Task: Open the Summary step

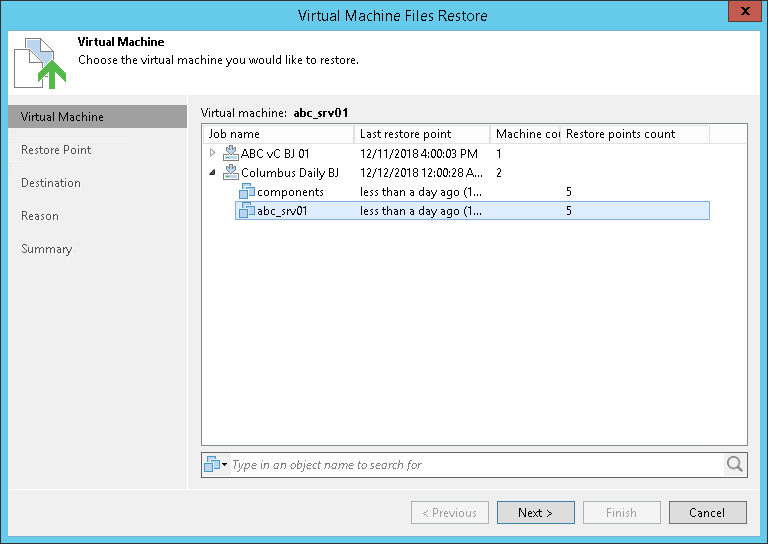Action: click(47, 249)
